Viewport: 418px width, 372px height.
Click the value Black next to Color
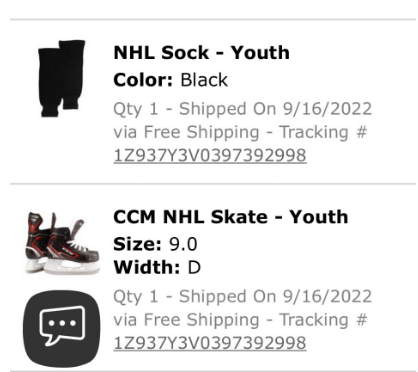204,80
